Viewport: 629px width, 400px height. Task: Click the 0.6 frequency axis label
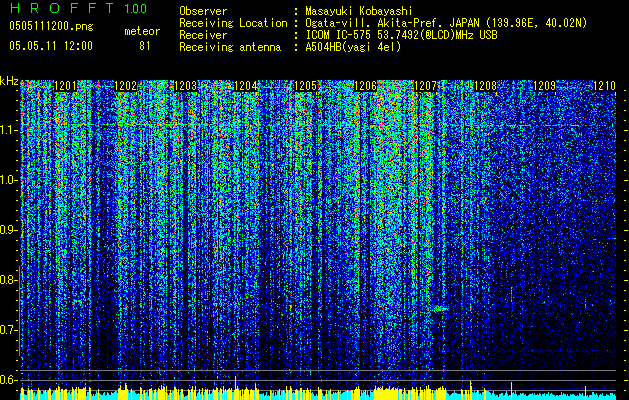pos(9,380)
